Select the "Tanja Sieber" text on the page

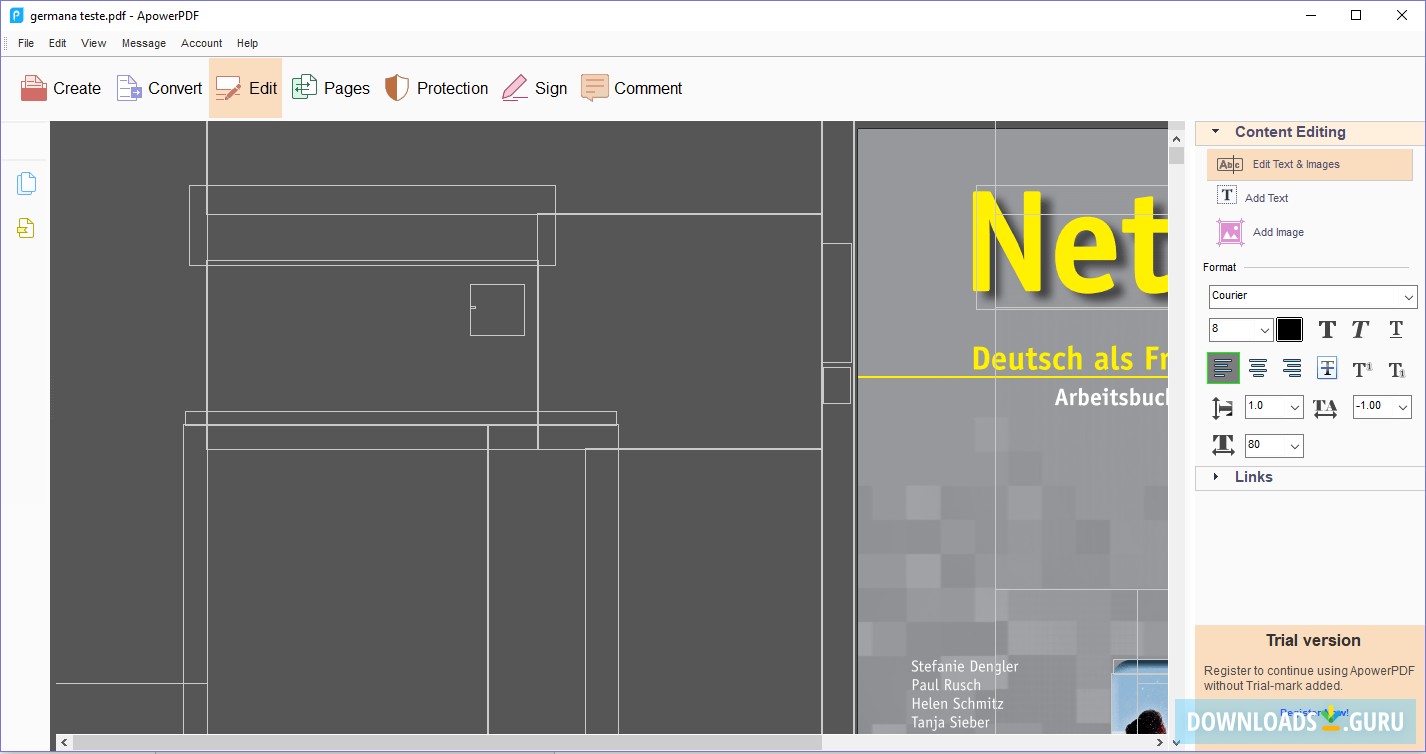(x=951, y=722)
